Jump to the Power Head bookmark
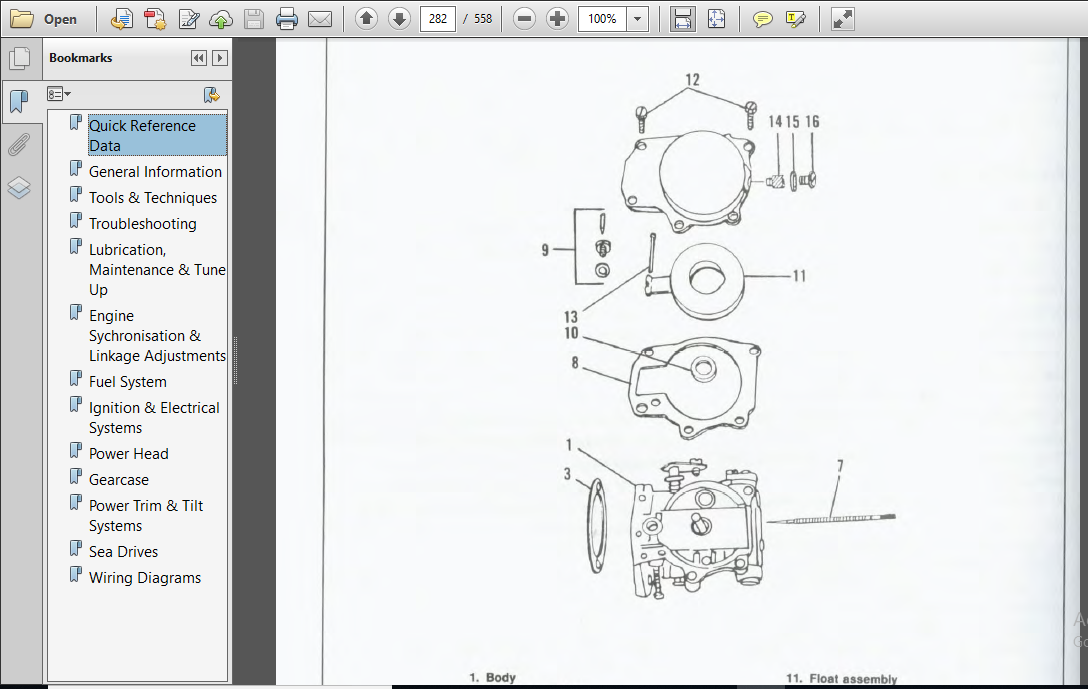This screenshot has height=689, width=1088. coord(129,454)
